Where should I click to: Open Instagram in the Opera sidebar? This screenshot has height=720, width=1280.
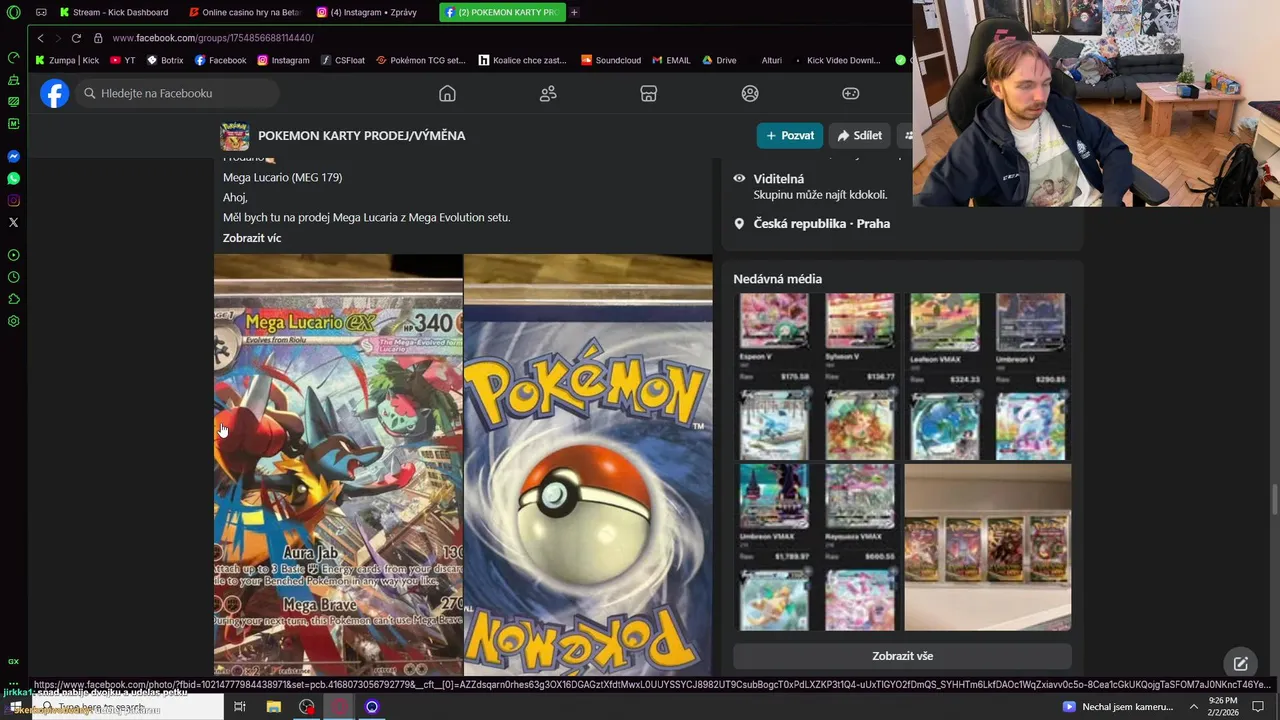point(13,200)
